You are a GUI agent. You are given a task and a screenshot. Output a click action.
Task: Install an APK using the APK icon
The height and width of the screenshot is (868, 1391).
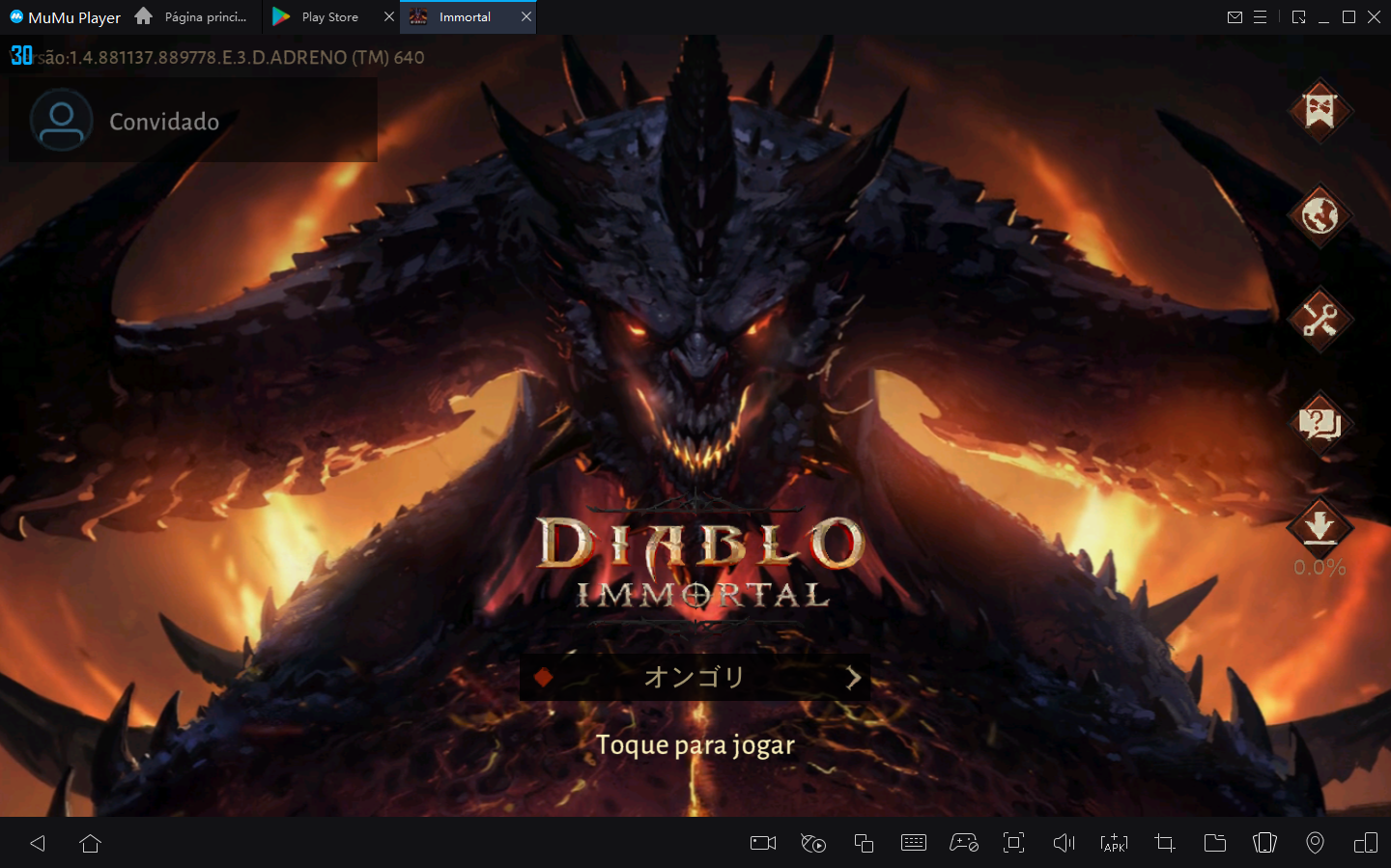tap(1114, 842)
